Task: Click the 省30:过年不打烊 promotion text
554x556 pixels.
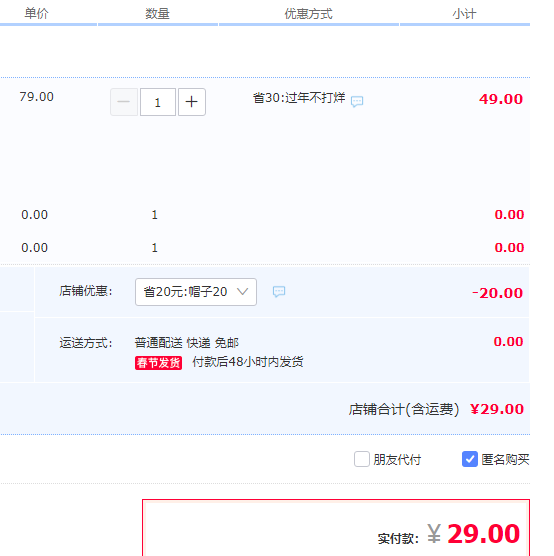Action: point(299,98)
